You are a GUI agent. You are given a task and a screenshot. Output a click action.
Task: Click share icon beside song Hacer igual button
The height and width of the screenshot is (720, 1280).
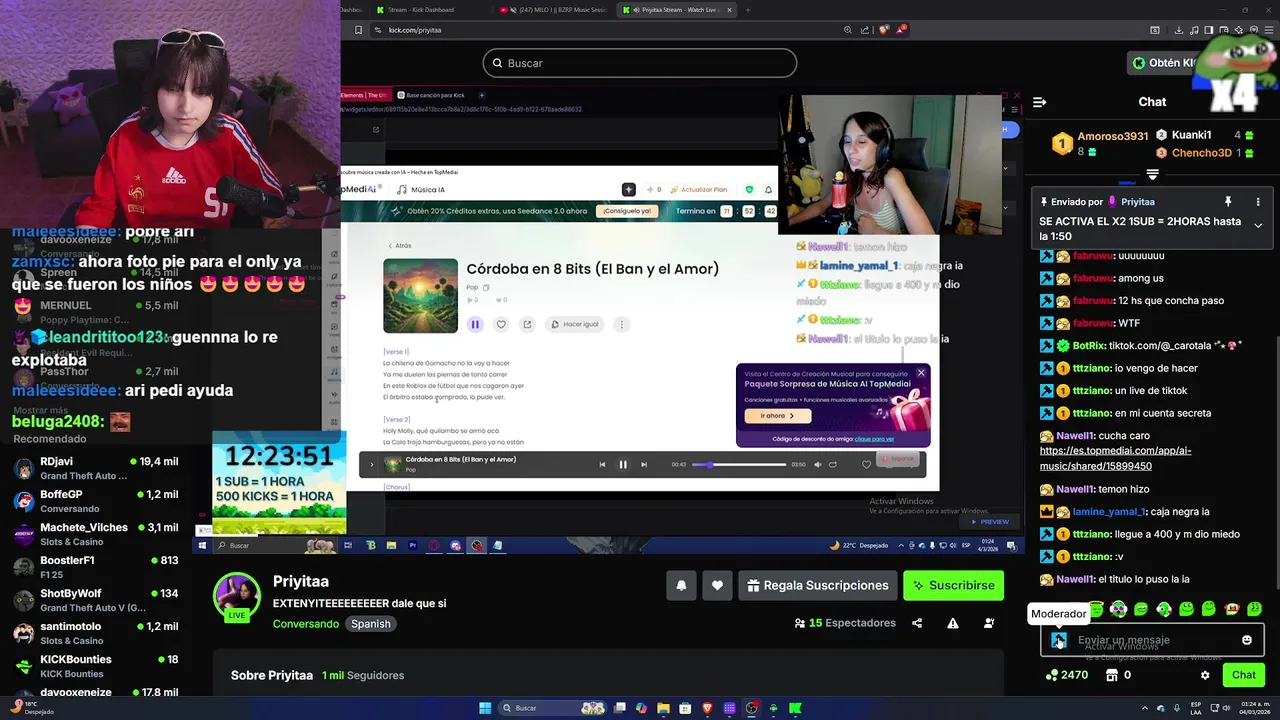tap(527, 324)
